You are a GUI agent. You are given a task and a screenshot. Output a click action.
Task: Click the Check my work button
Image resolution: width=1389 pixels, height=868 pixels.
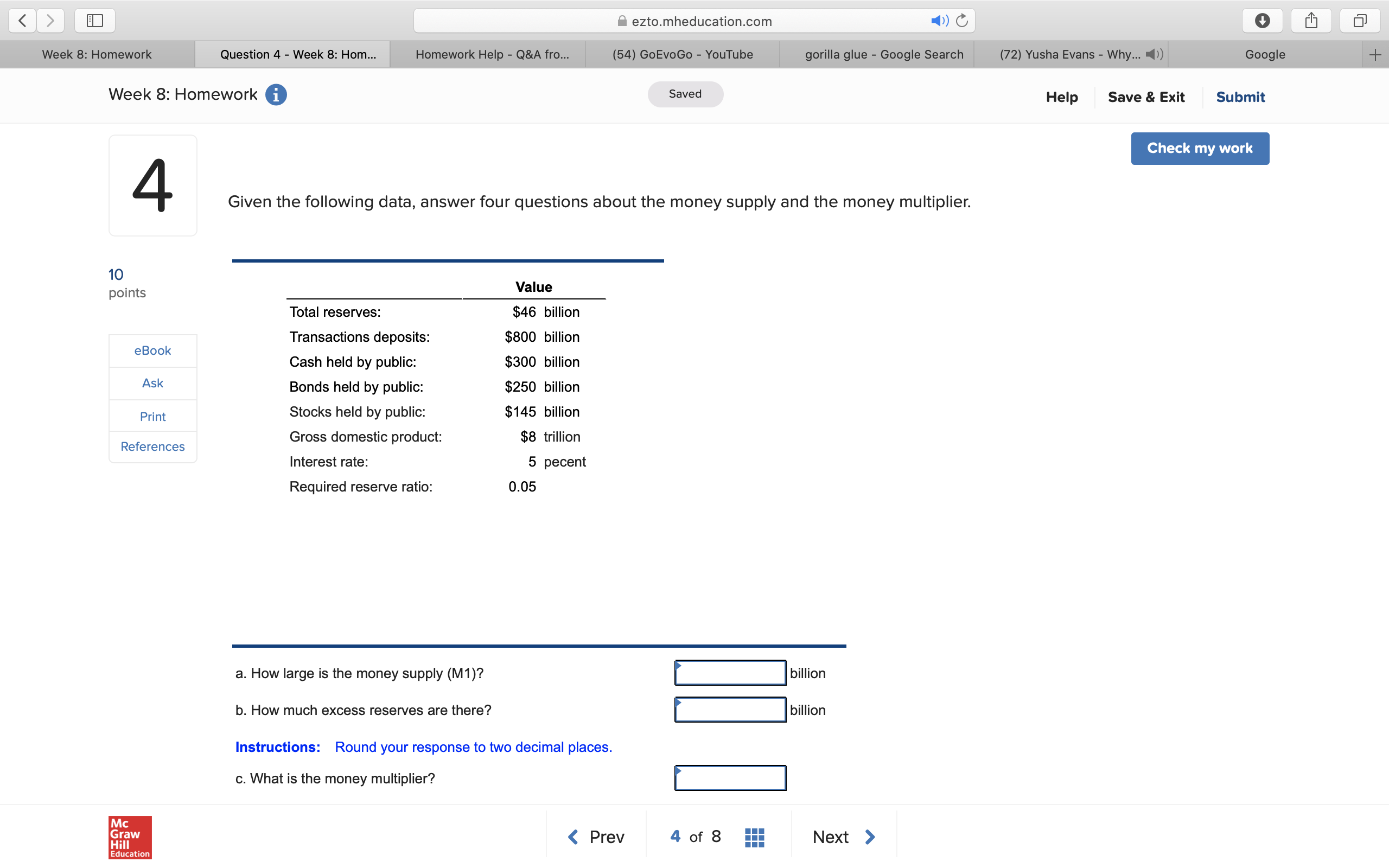(x=1200, y=148)
